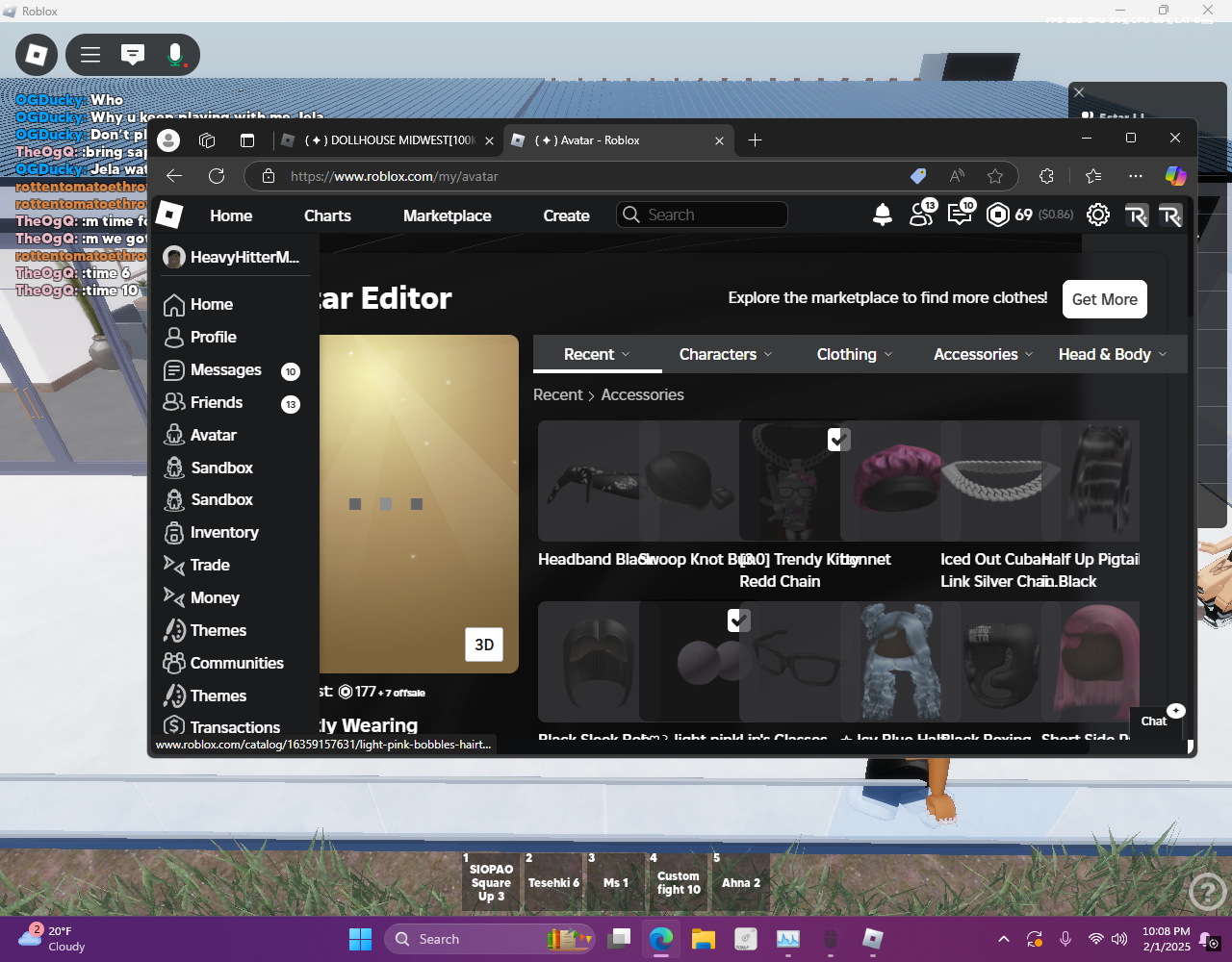Open browser extensions puzzle icon
This screenshot has width=1232, height=962.
(1047, 176)
